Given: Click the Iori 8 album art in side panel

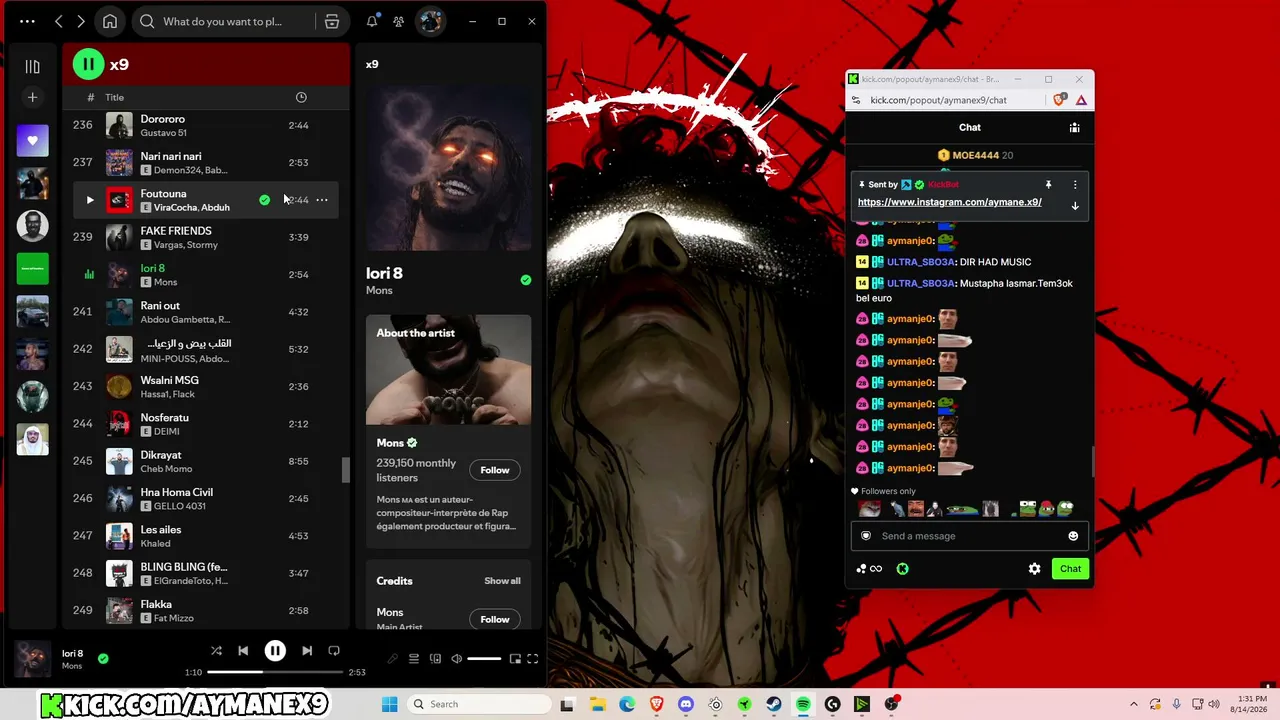Looking at the screenshot, I should (448, 167).
